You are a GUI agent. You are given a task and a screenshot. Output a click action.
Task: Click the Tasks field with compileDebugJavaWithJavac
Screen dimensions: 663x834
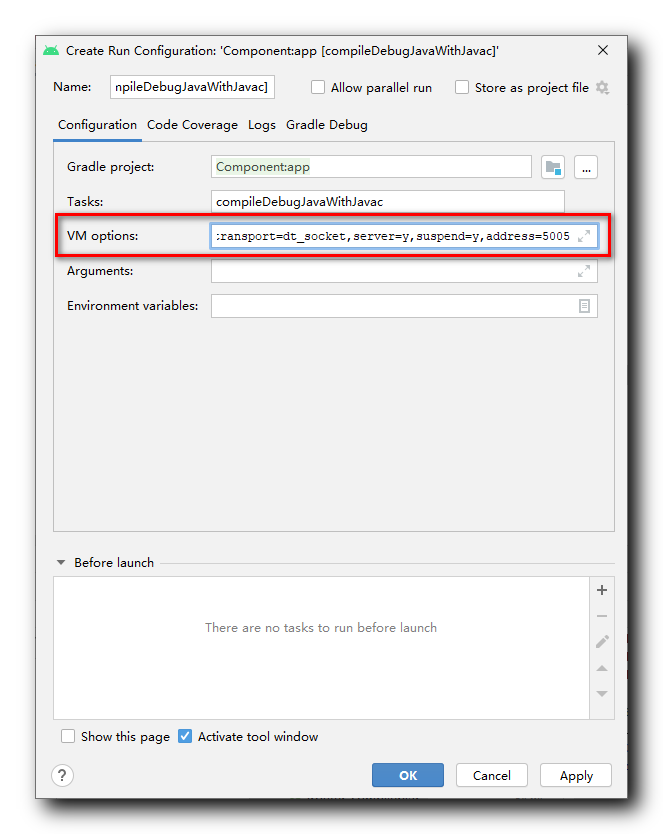coord(388,202)
